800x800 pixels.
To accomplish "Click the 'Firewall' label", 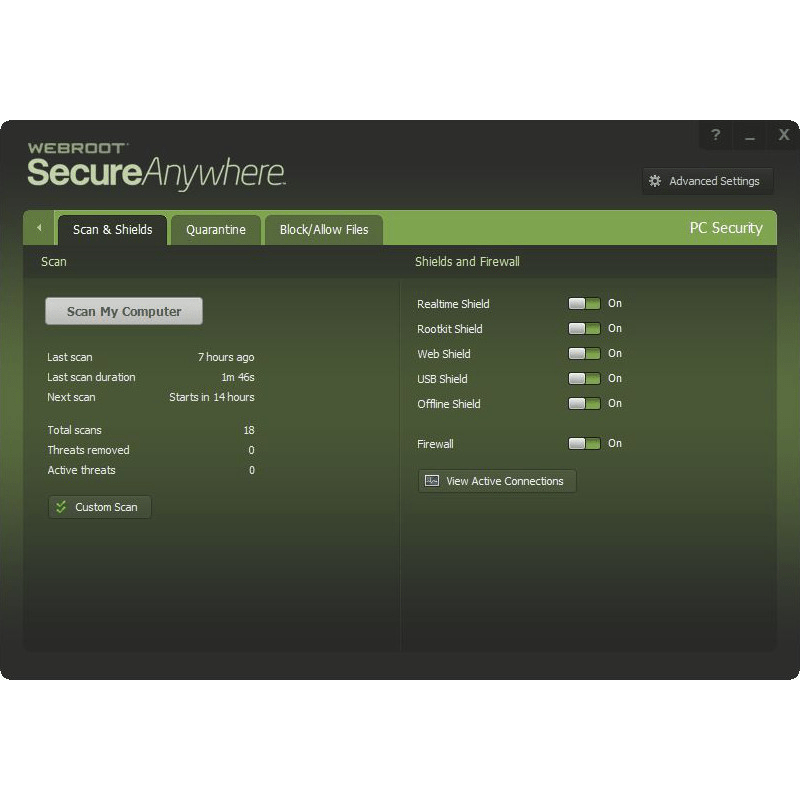I will click(435, 444).
